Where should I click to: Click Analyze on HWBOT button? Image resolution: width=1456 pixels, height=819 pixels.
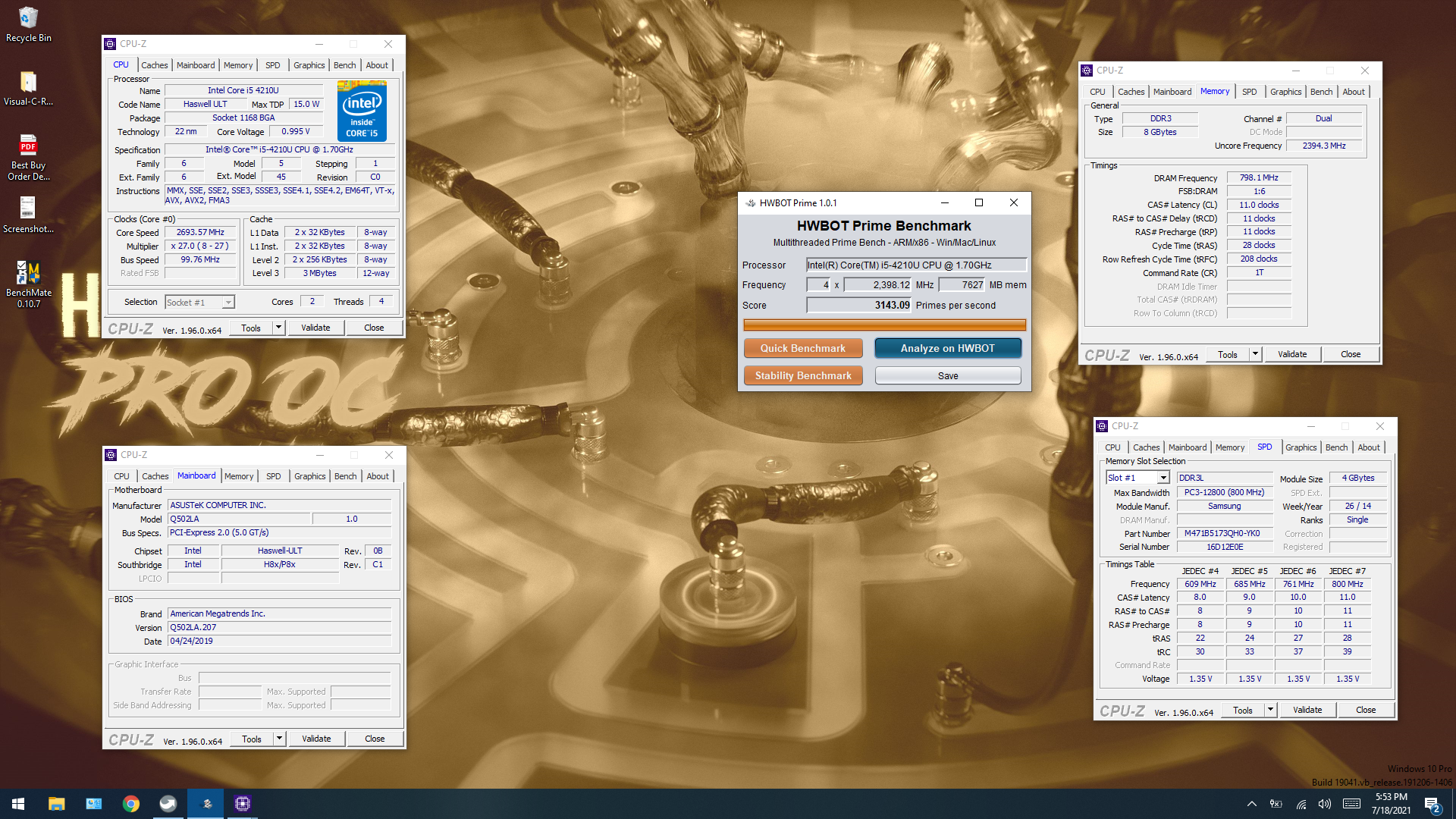(x=948, y=348)
